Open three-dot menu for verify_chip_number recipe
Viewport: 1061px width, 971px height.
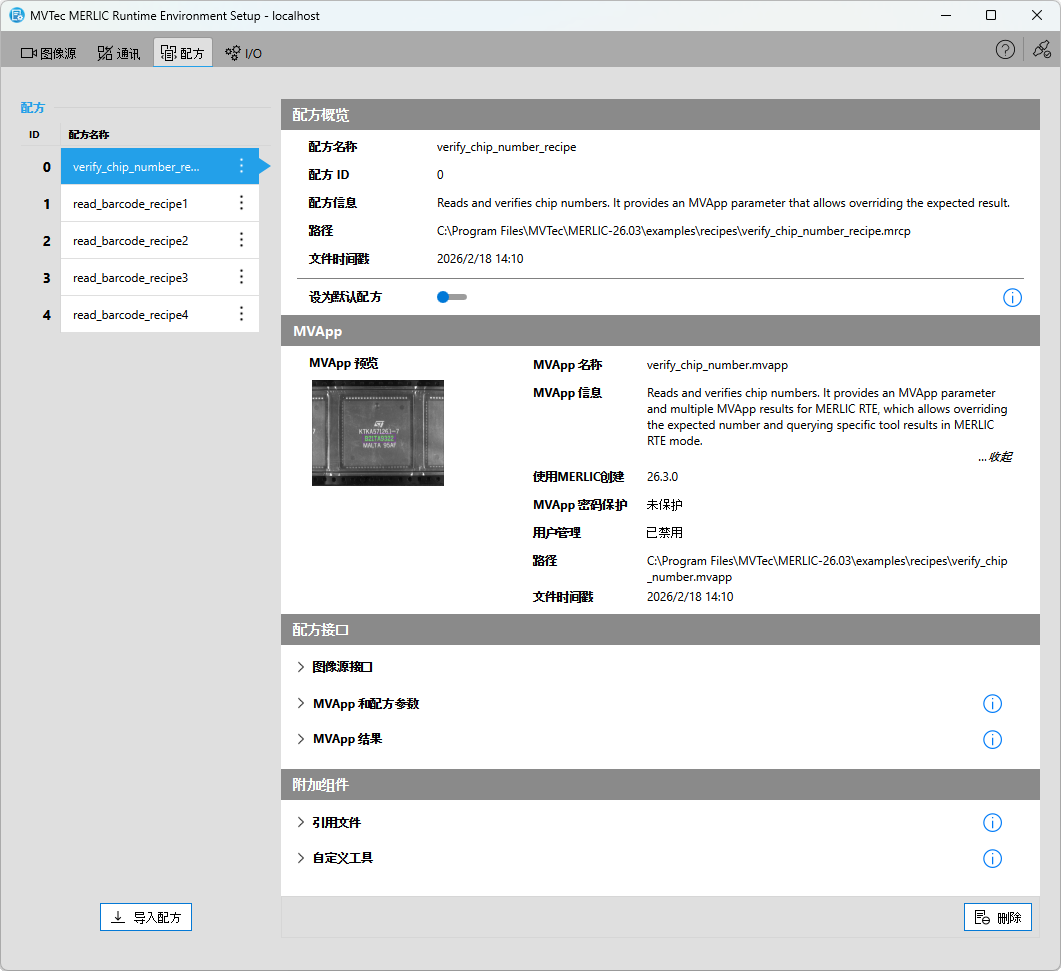[241, 166]
